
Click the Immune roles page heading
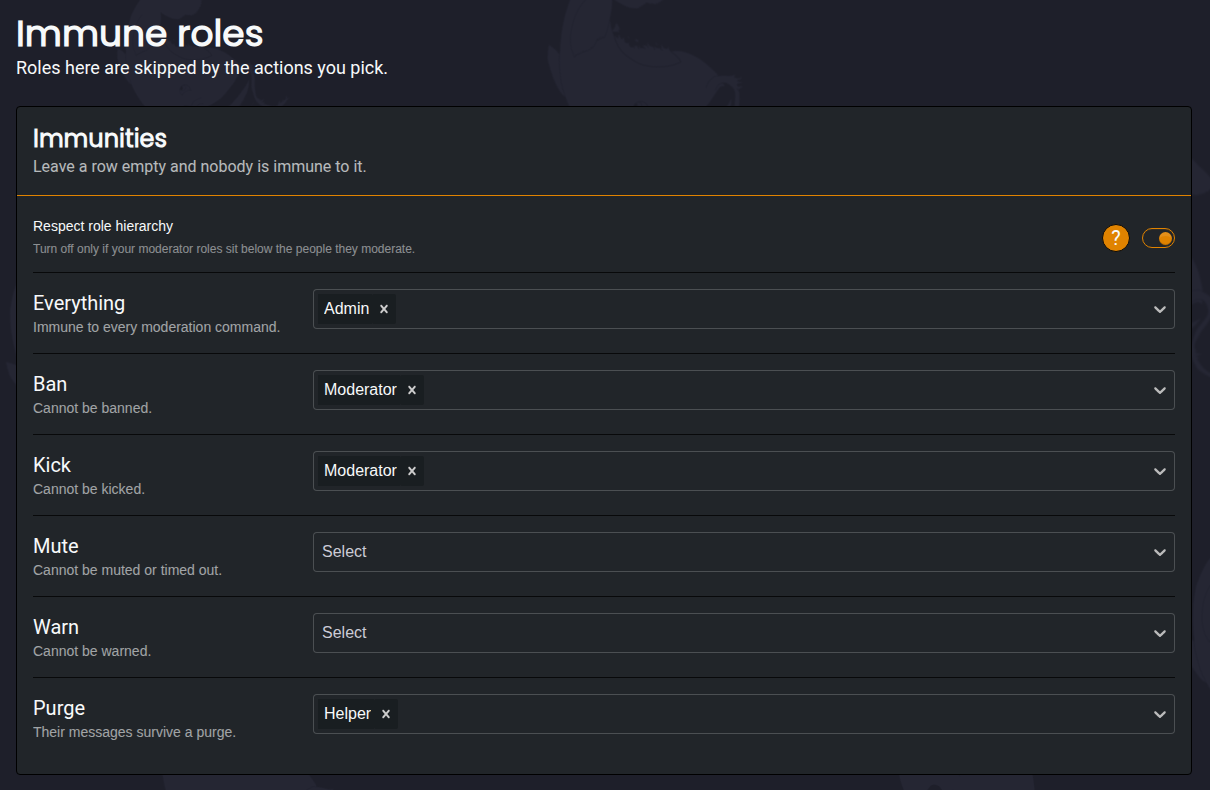tap(140, 34)
